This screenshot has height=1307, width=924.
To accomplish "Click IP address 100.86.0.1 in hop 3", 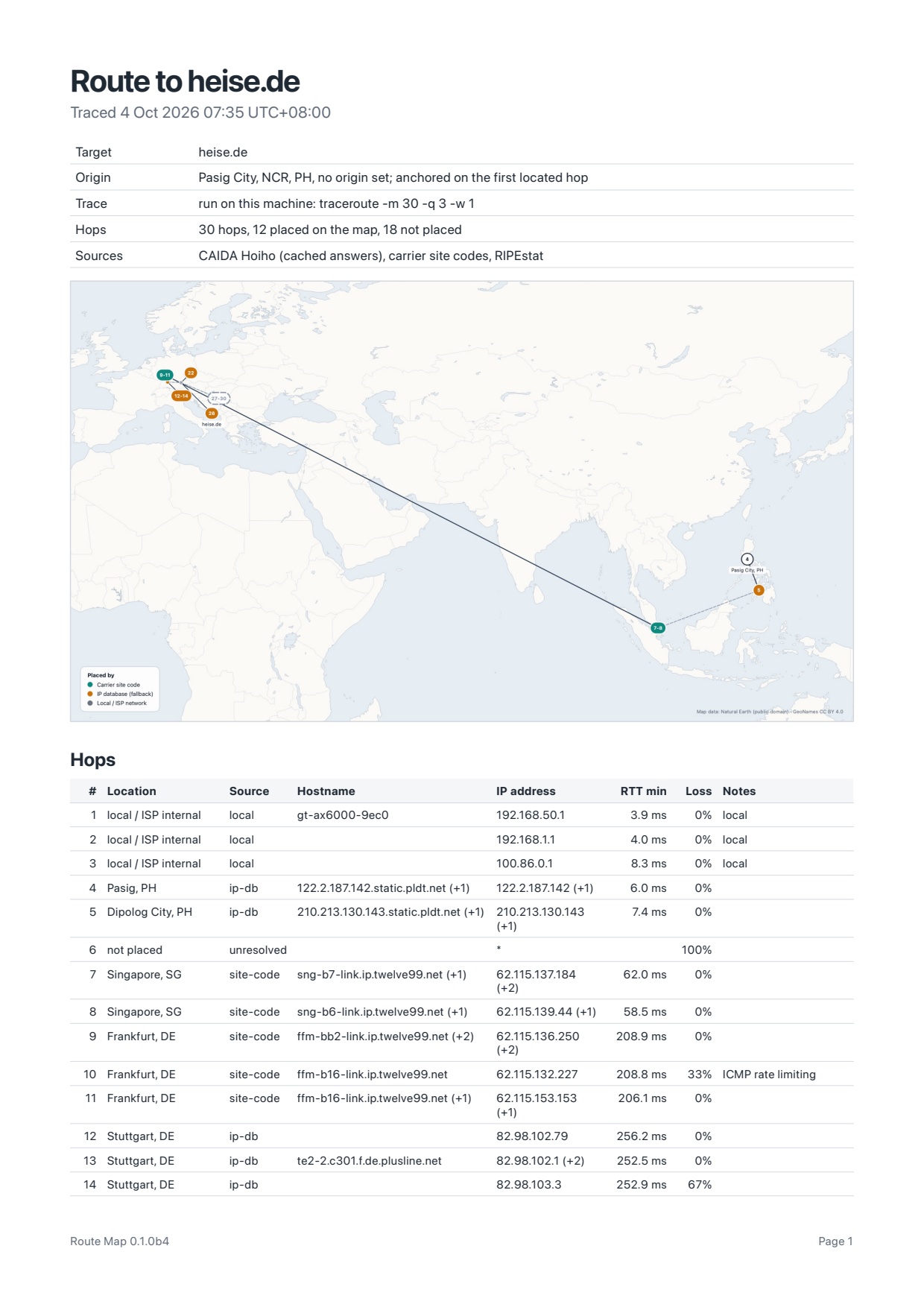I will click(x=525, y=864).
